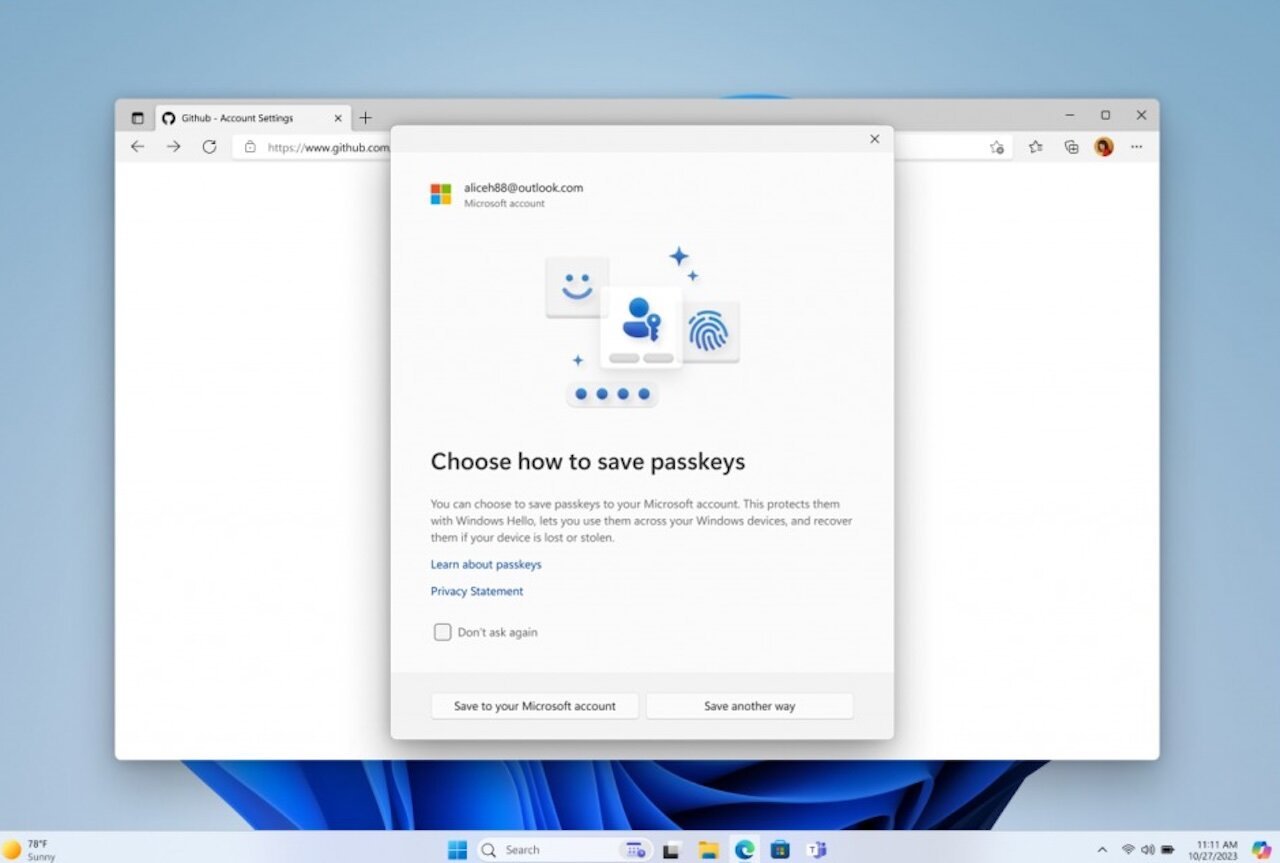Viewport: 1280px width, 863px height.
Task: Open the Windows Start menu
Action: click(457, 850)
